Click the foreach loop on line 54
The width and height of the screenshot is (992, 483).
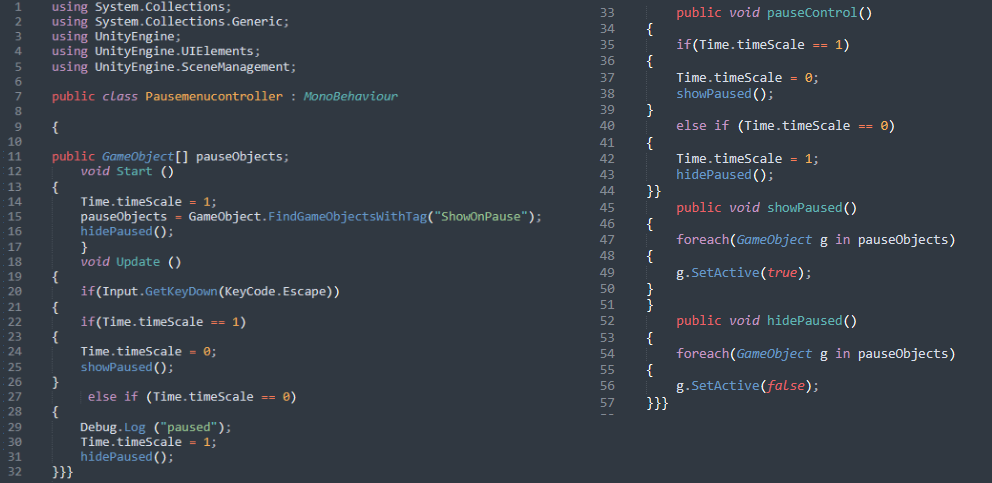coord(815,353)
